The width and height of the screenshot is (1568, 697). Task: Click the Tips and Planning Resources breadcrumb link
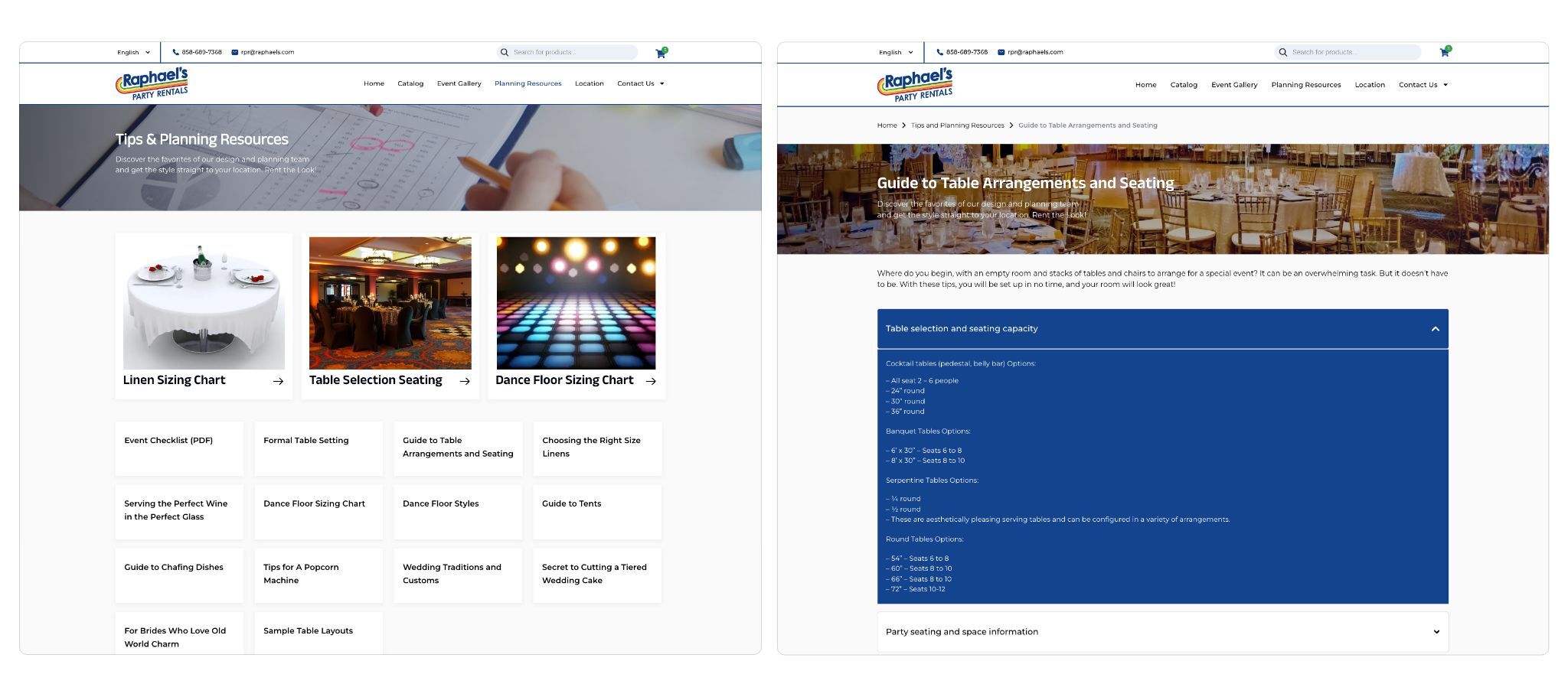click(957, 125)
